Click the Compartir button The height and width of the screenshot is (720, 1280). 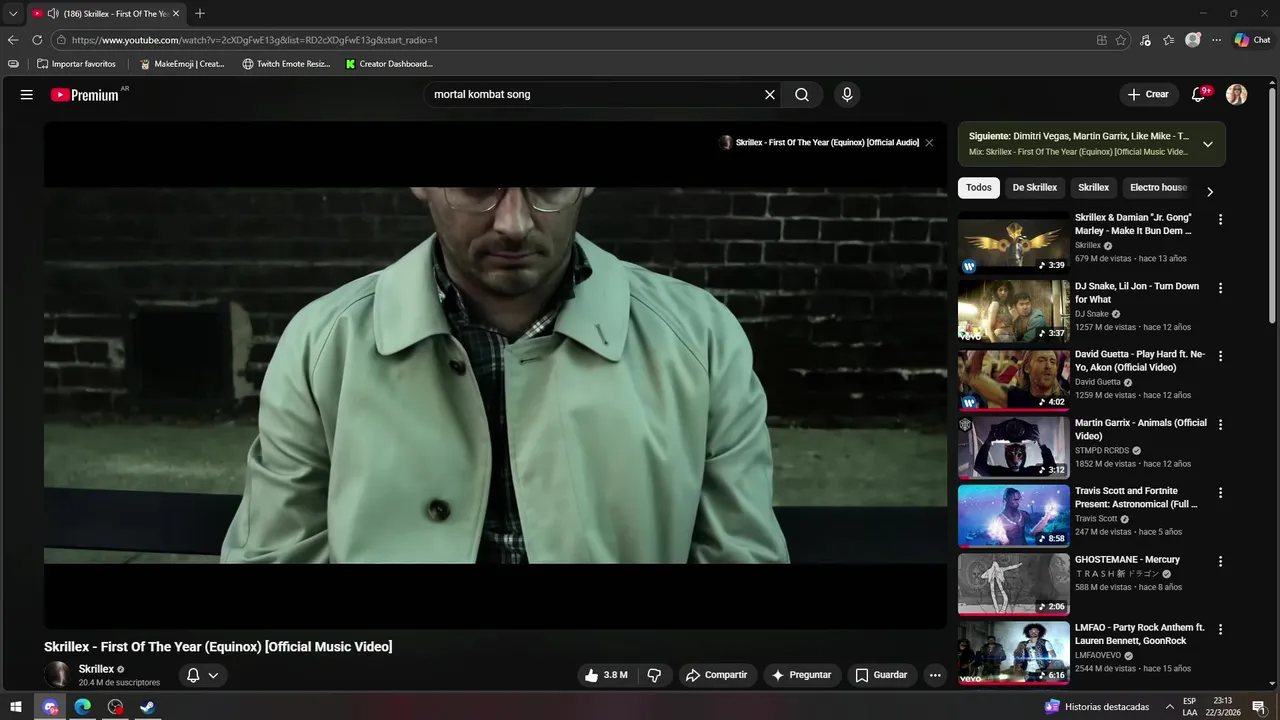click(716, 675)
